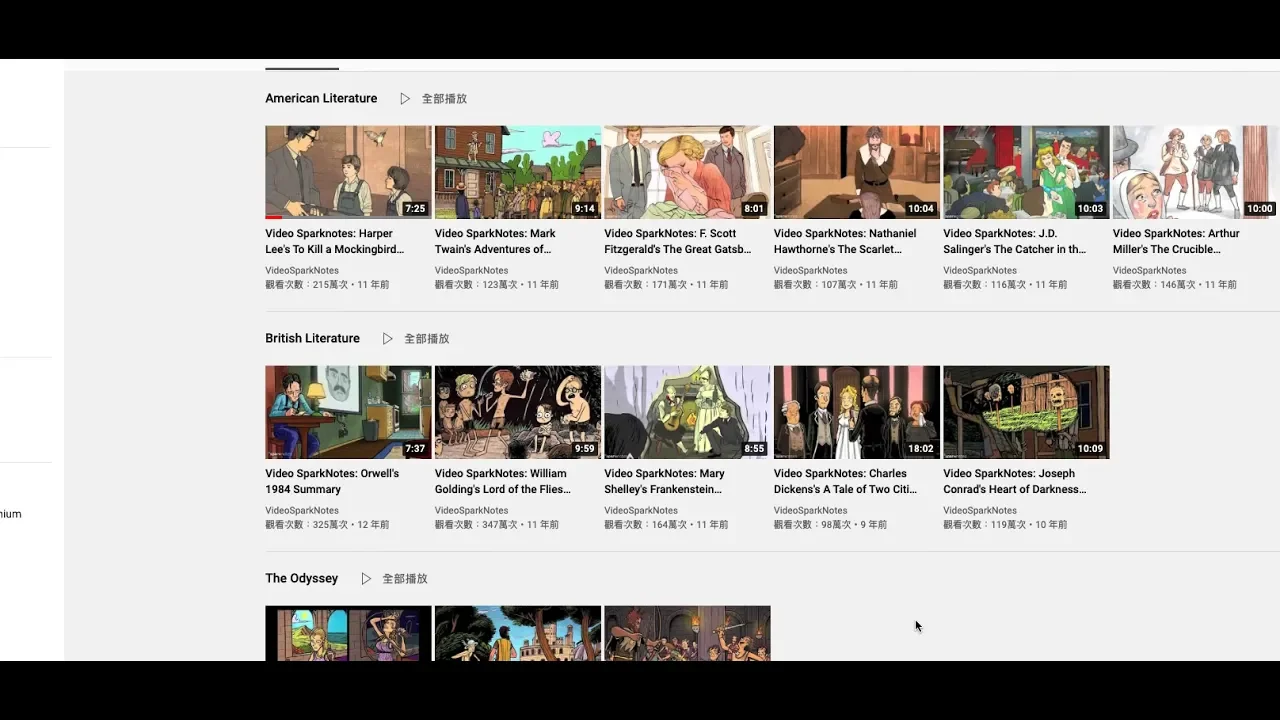
Task: Open The Scarlet Letter video thumbnail
Action: pos(856,172)
